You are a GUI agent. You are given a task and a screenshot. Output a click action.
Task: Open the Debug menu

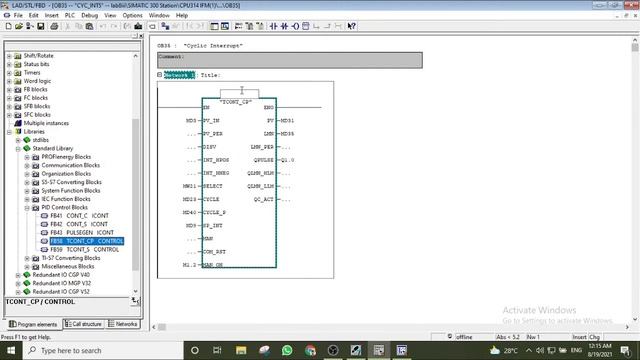click(89, 15)
